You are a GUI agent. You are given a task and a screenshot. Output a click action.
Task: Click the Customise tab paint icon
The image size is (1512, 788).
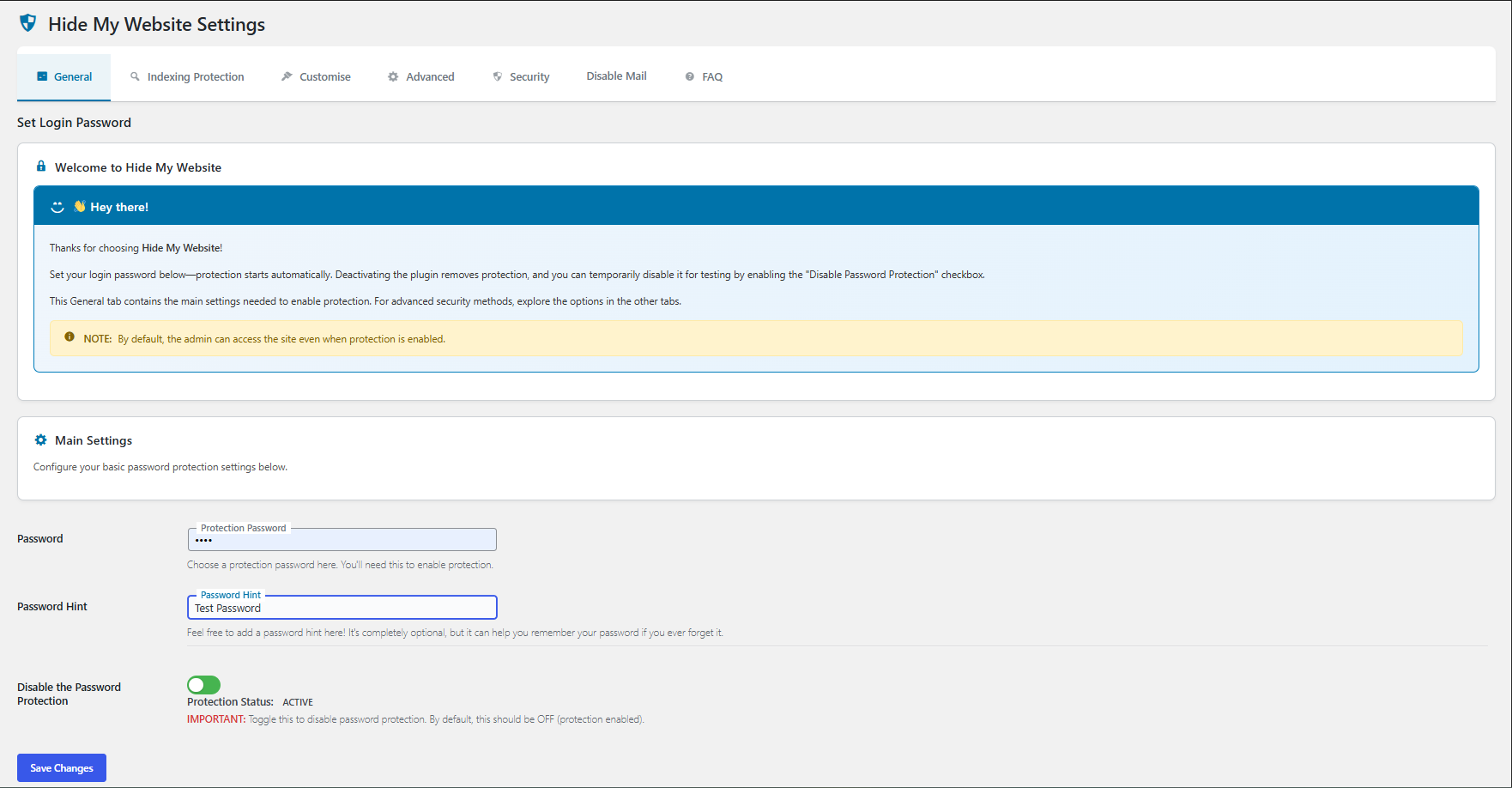tap(287, 76)
